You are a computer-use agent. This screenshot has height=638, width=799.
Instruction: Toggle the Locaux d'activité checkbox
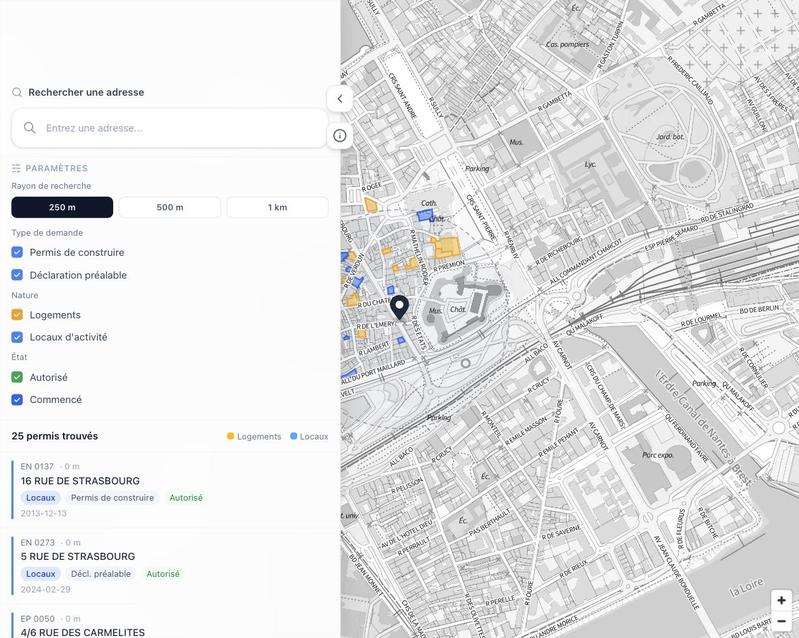pyautogui.click(x=17, y=337)
